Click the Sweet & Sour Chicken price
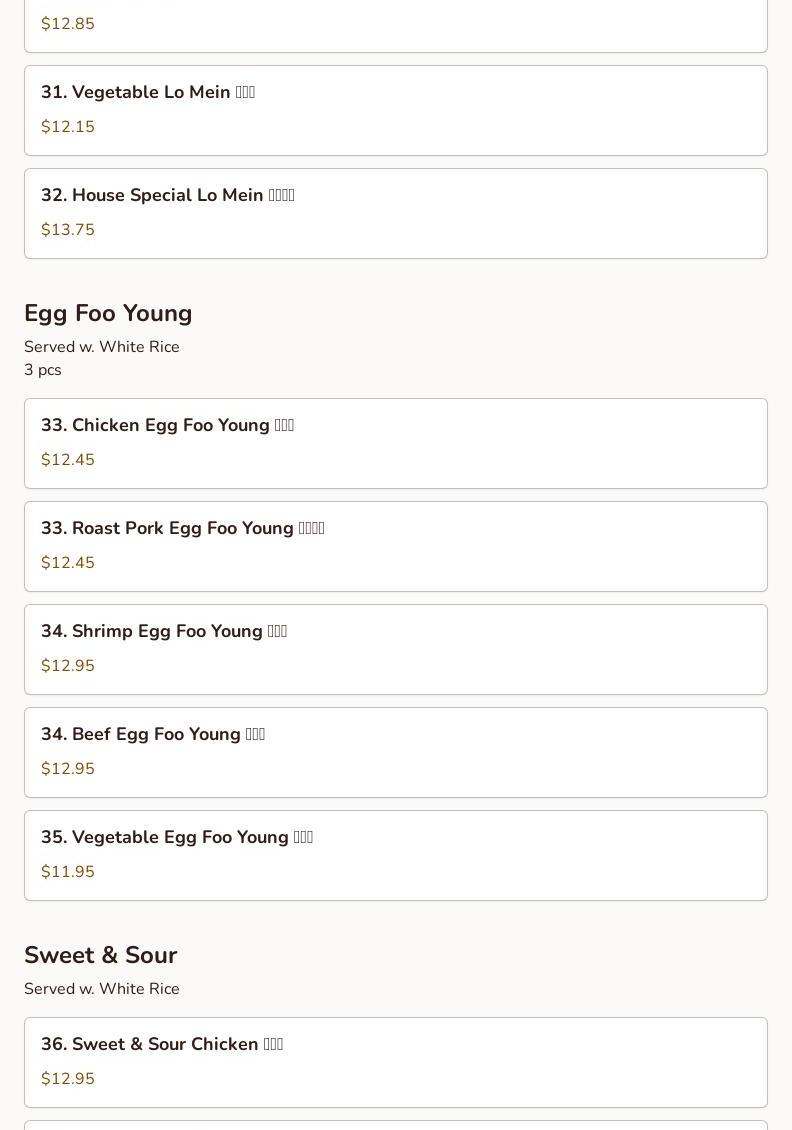This screenshot has height=1130, width=792. (x=68, y=1079)
